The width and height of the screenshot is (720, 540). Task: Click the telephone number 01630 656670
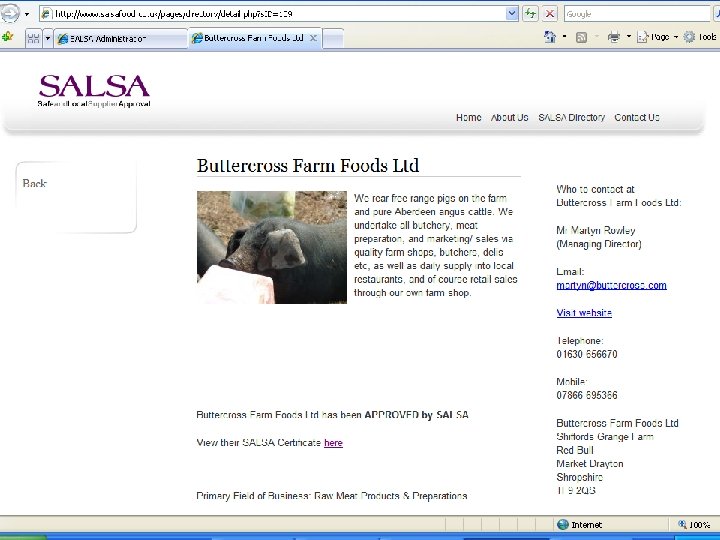586,354
